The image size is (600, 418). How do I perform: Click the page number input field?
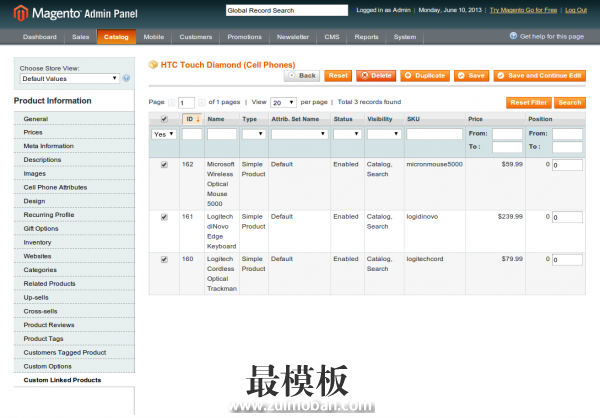(186, 103)
